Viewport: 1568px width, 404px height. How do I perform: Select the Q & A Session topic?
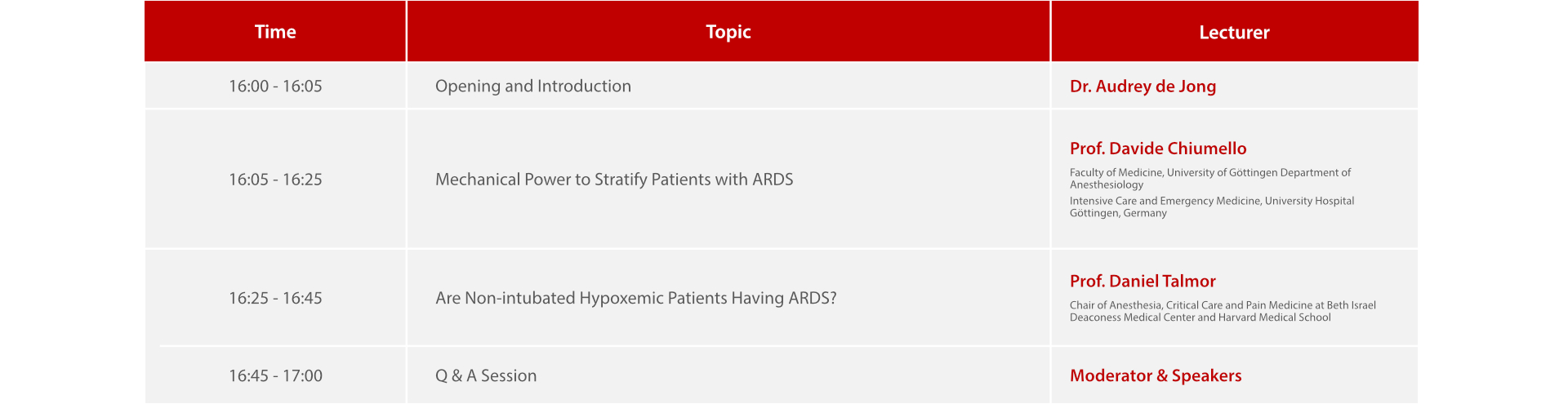click(486, 376)
